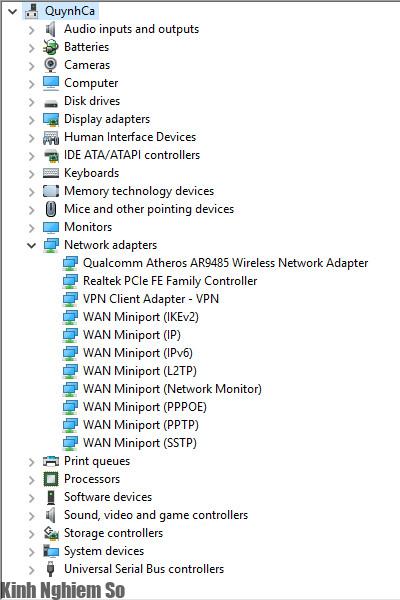Select the Human Interface Devices label

(x=130, y=137)
